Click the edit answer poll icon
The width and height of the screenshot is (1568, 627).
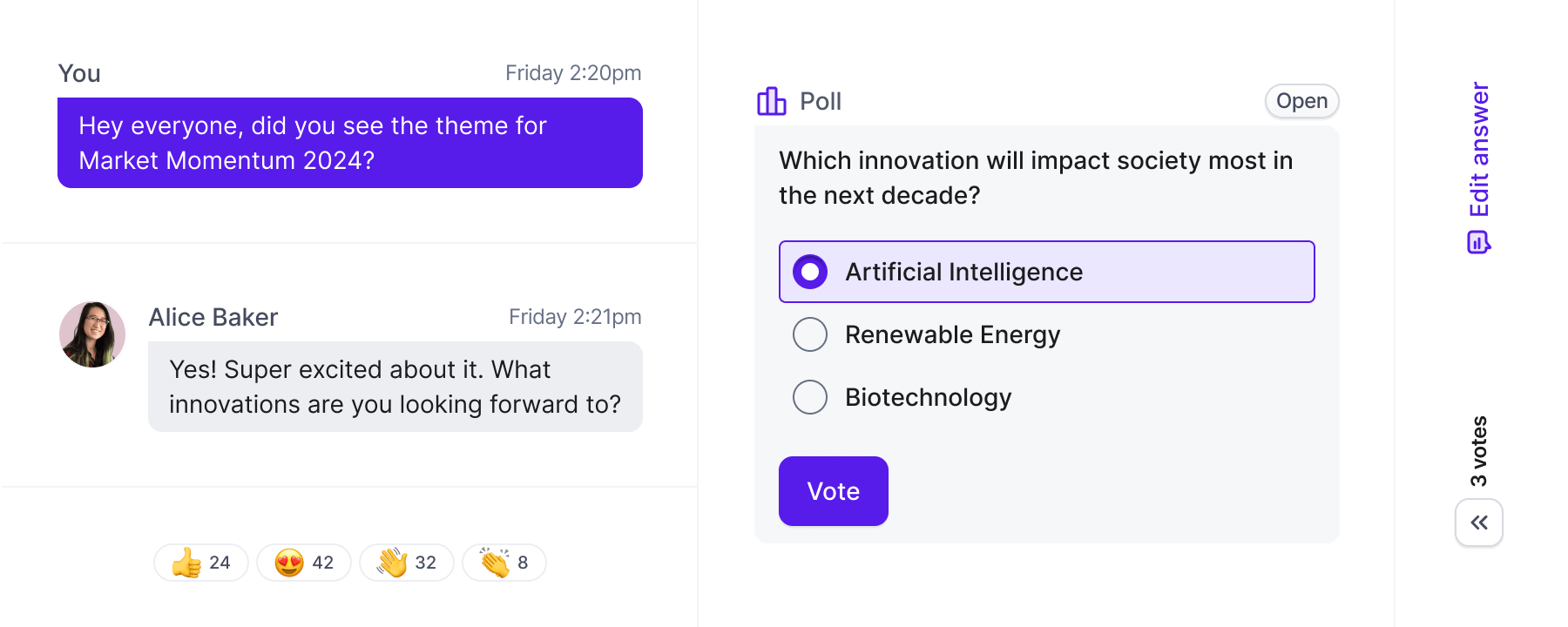pos(1478,242)
